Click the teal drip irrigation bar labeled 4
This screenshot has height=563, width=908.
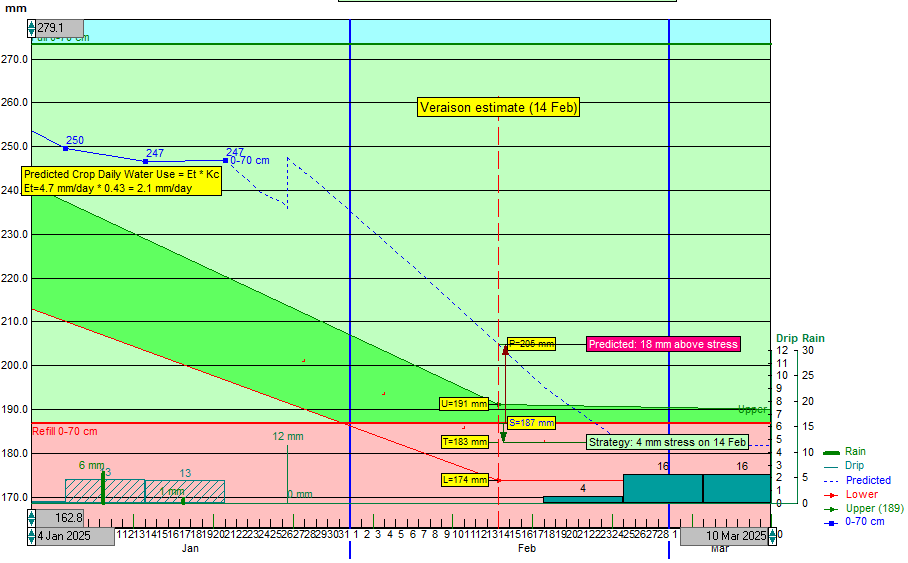point(583,499)
